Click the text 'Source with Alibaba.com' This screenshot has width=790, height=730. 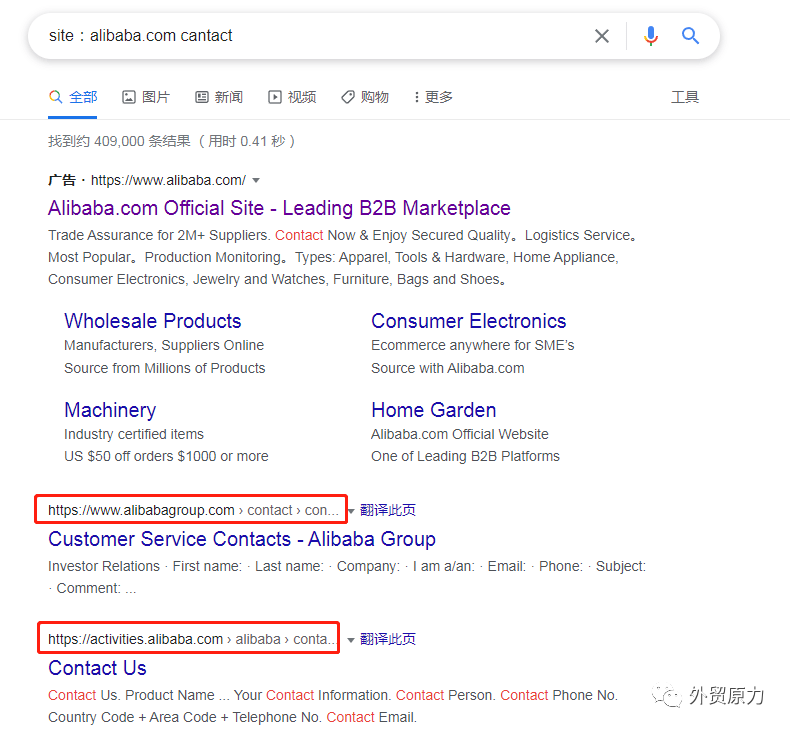pos(447,368)
